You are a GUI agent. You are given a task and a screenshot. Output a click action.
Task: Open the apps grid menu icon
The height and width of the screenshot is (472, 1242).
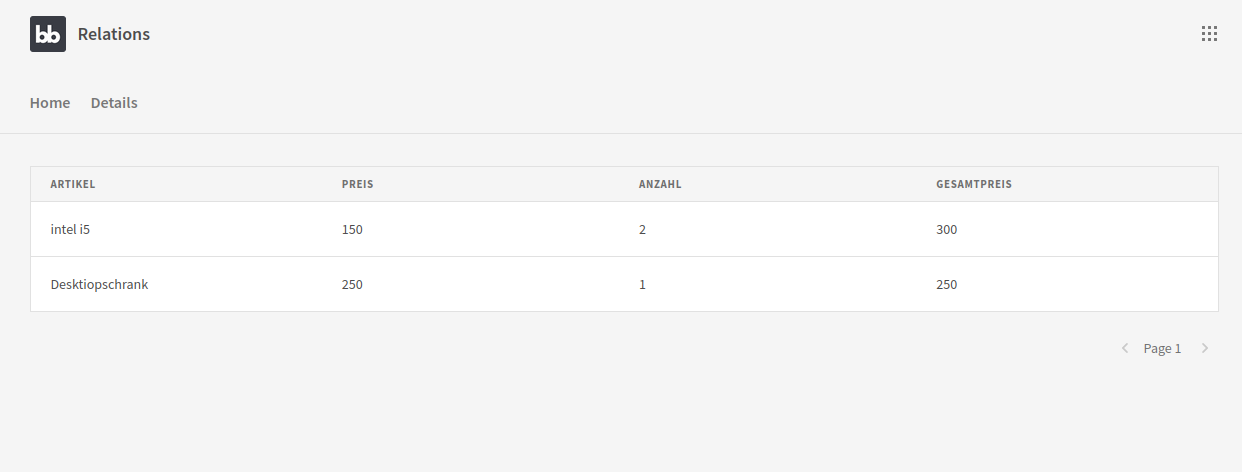pos(1209,34)
